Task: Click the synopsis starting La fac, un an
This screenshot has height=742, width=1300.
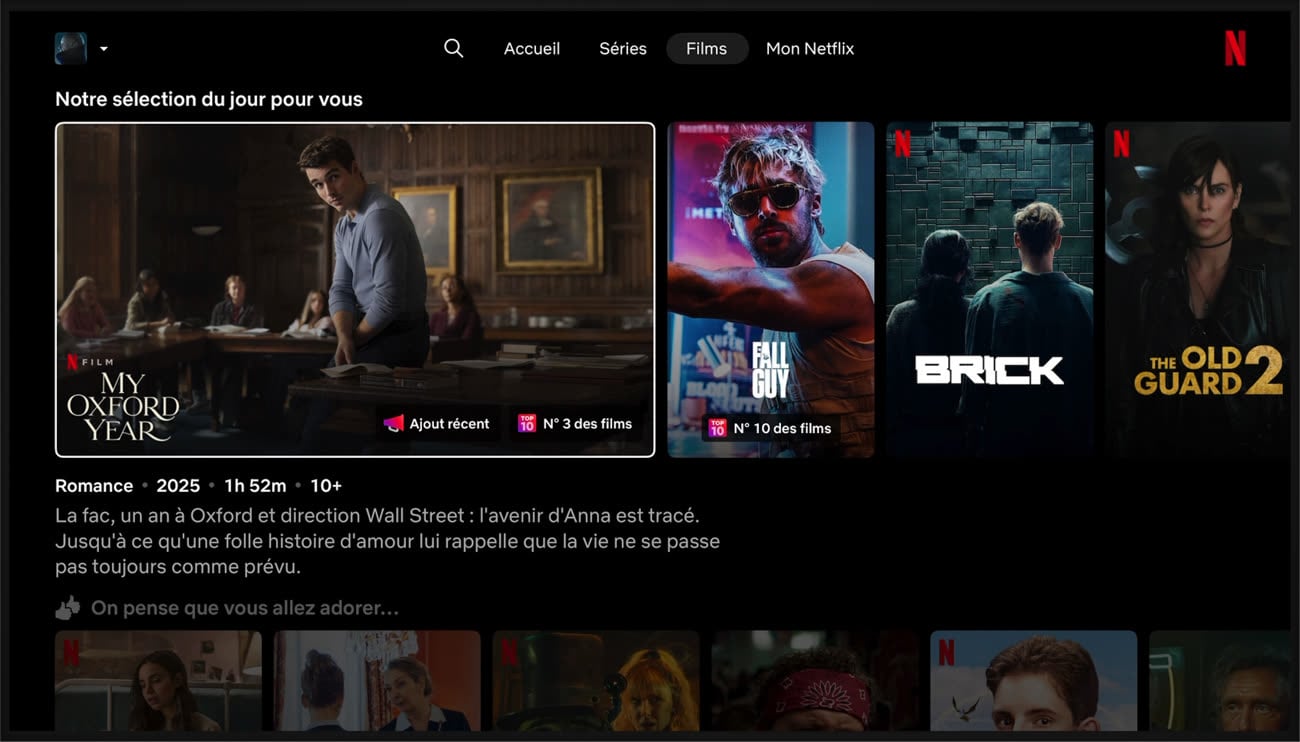Action: point(387,541)
